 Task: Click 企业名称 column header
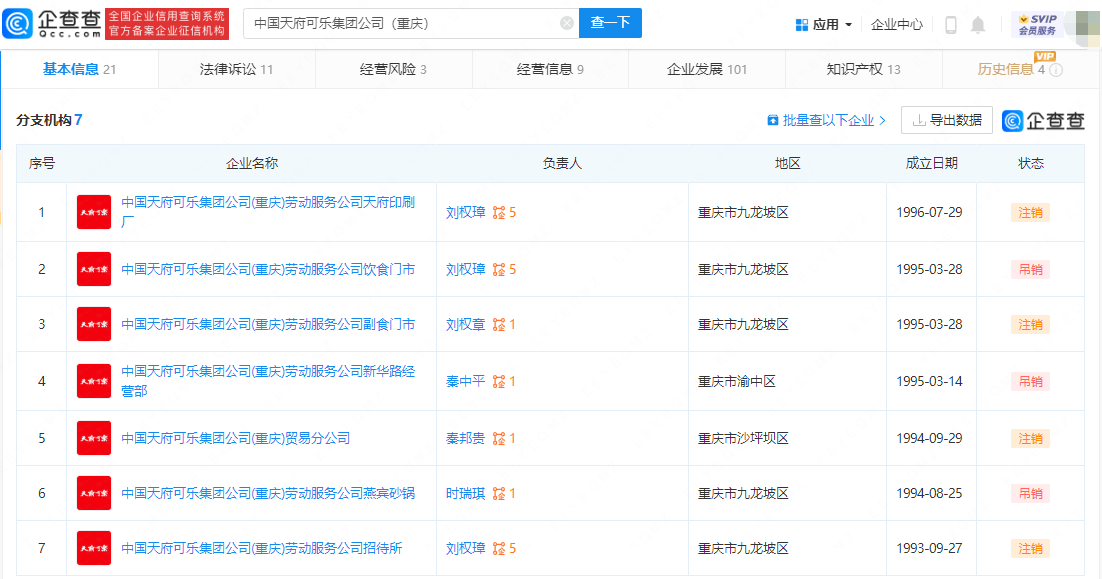pyautogui.click(x=252, y=163)
